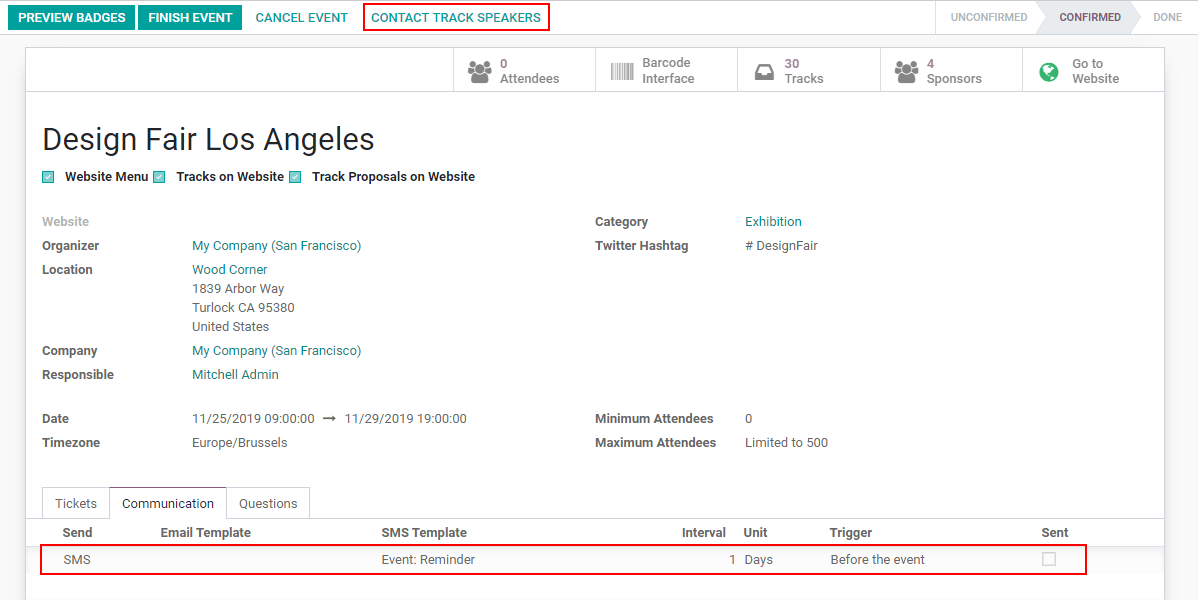
Task: Check the Sent checkbox in SMS row
Action: (x=1048, y=559)
